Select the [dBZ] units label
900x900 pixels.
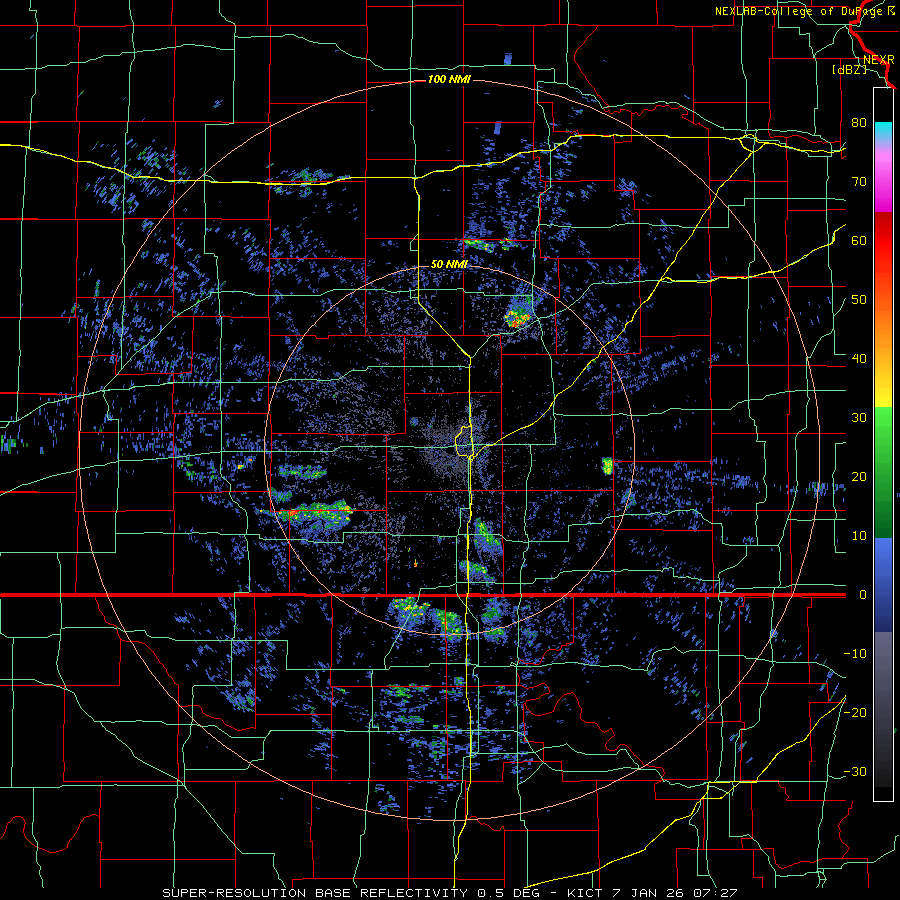849,69
